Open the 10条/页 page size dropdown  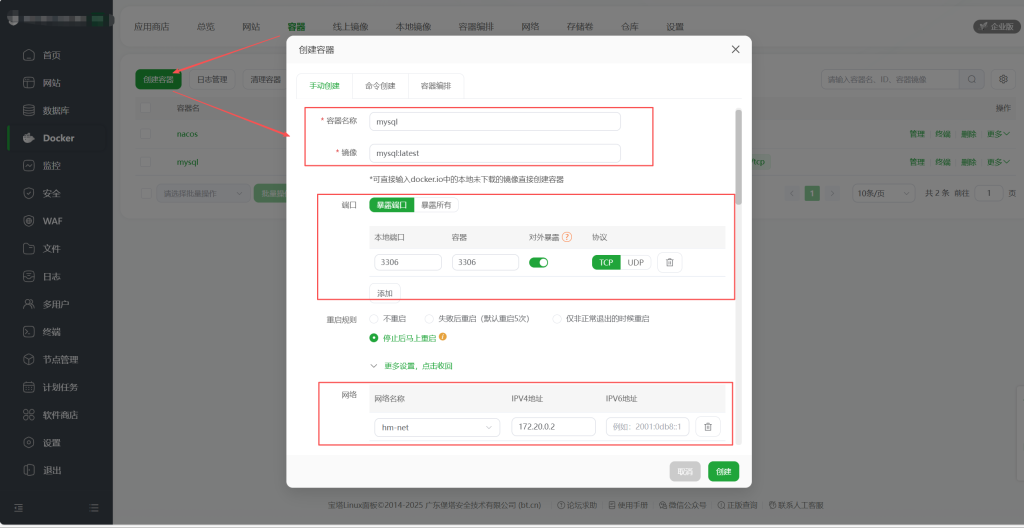[882, 193]
